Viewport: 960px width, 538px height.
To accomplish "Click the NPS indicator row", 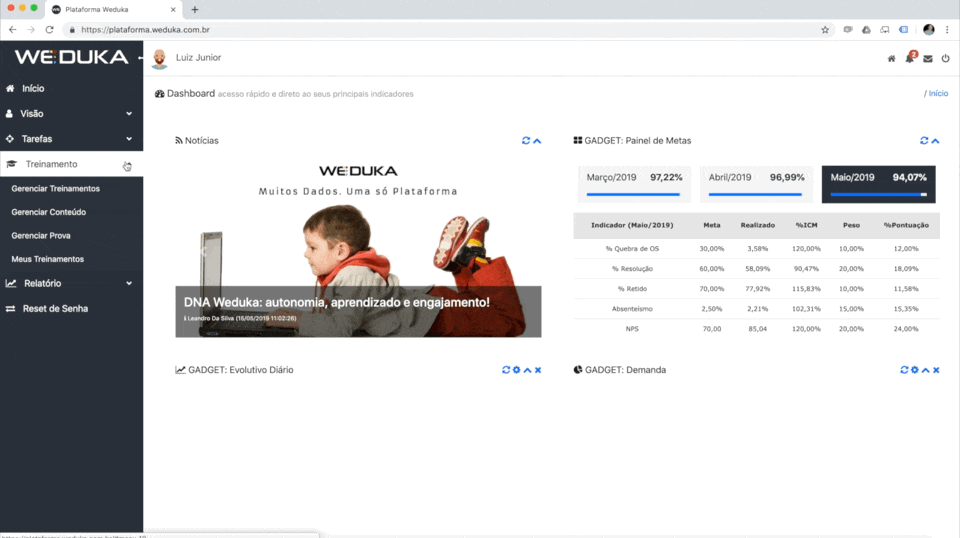I will coord(757,329).
